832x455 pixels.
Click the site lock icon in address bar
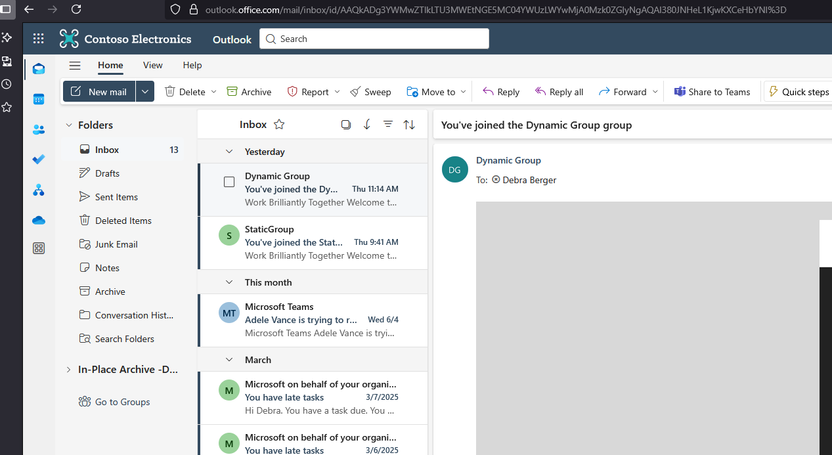pyautogui.click(x=194, y=10)
